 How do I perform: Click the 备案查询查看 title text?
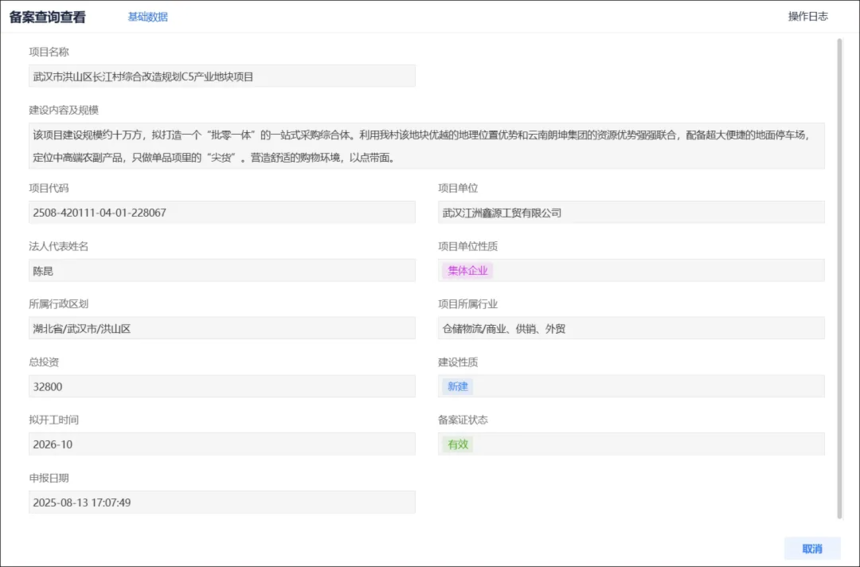(x=48, y=17)
